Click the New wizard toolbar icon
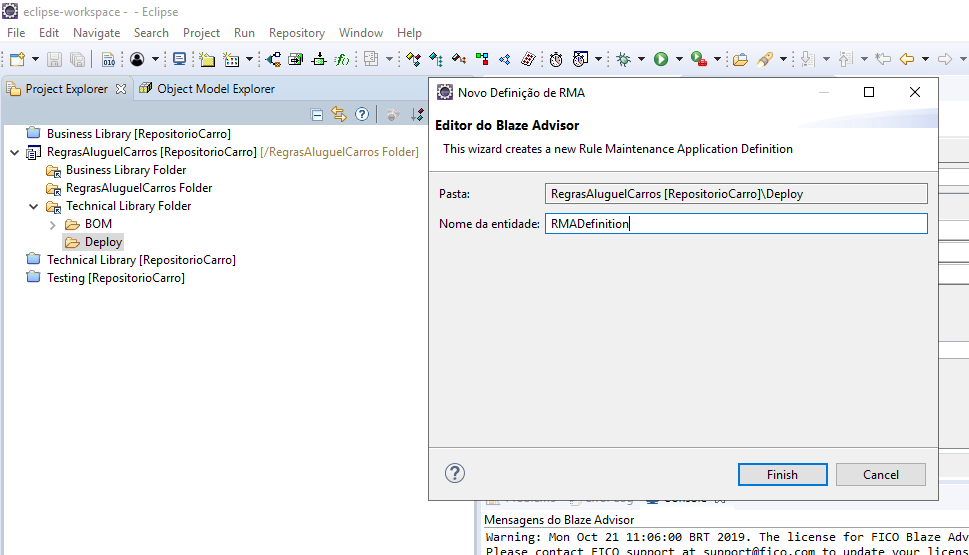969x555 pixels. pyautogui.click(x=17, y=59)
